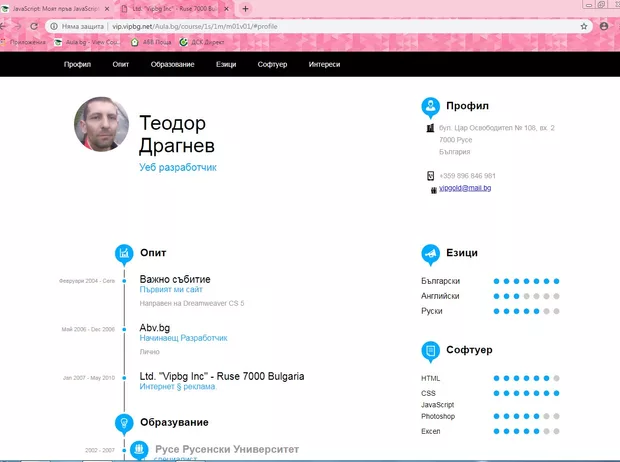Viewport: 620px width, 462px height.
Task: Click the Начинаещ Разработчик subtitle
Action: (x=183, y=338)
